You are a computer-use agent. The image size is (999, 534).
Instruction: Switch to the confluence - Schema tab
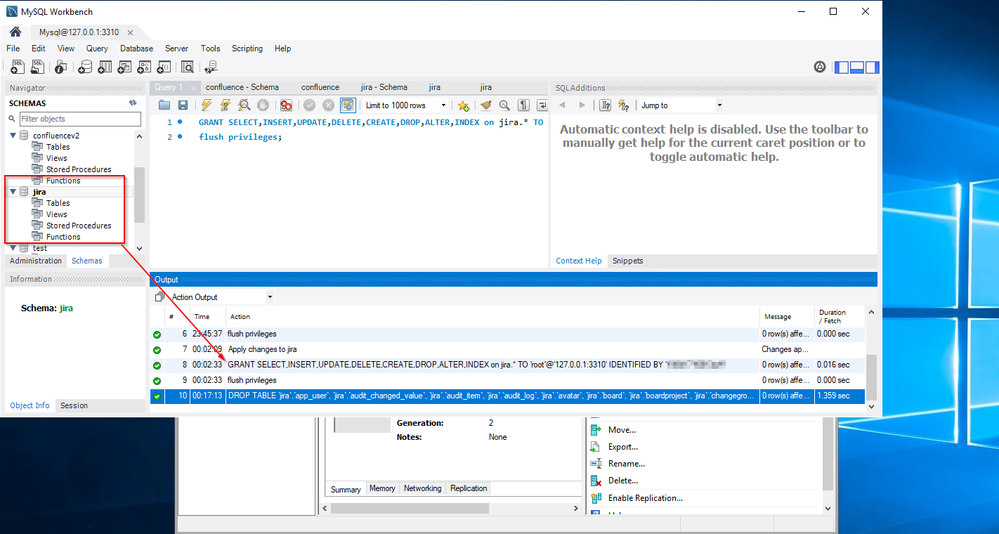pos(242,87)
